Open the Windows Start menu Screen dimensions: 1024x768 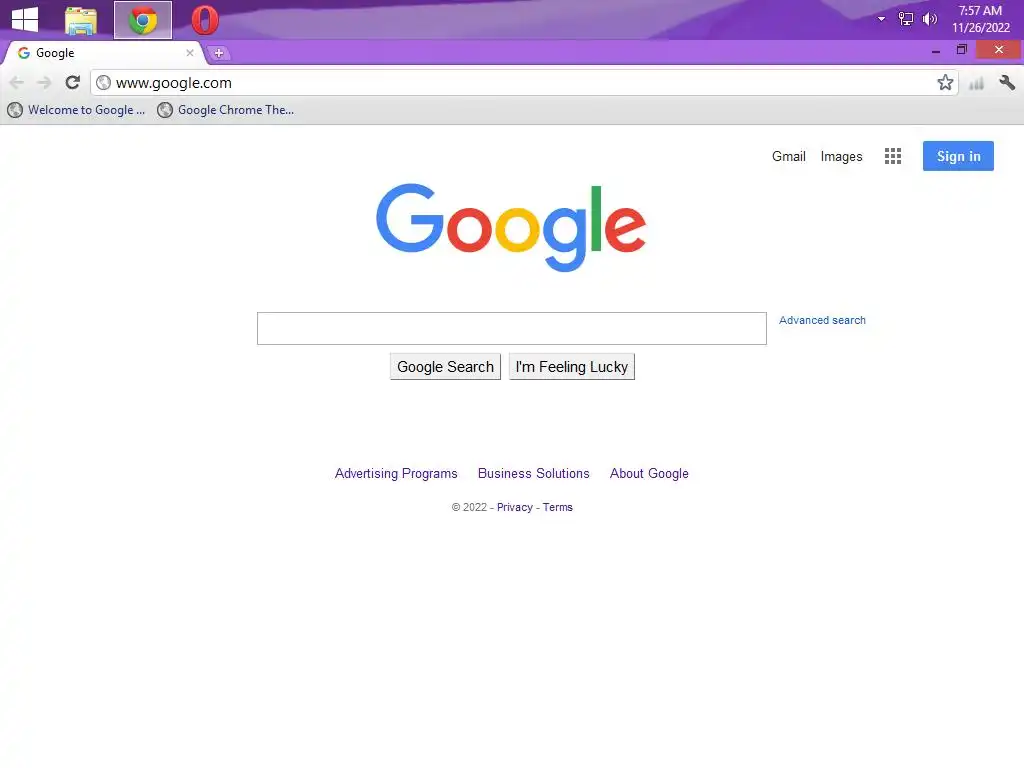coord(25,19)
